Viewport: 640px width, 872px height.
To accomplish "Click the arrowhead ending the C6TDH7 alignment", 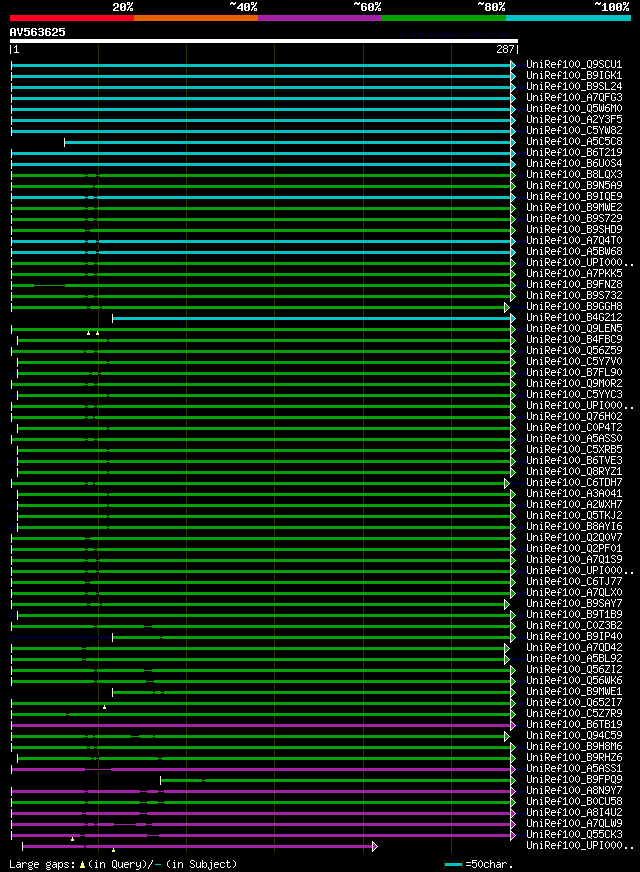I will pyautogui.click(x=507, y=483).
